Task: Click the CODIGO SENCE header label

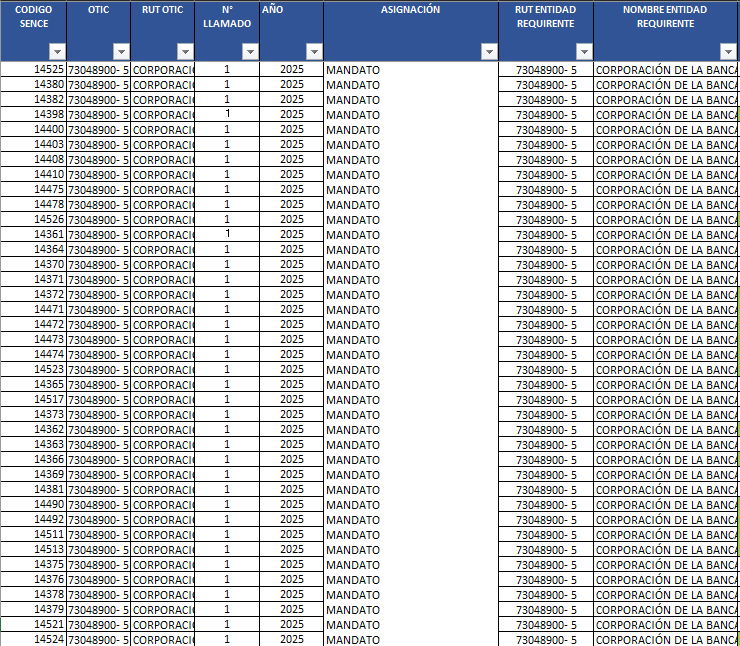Action: pos(33,16)
